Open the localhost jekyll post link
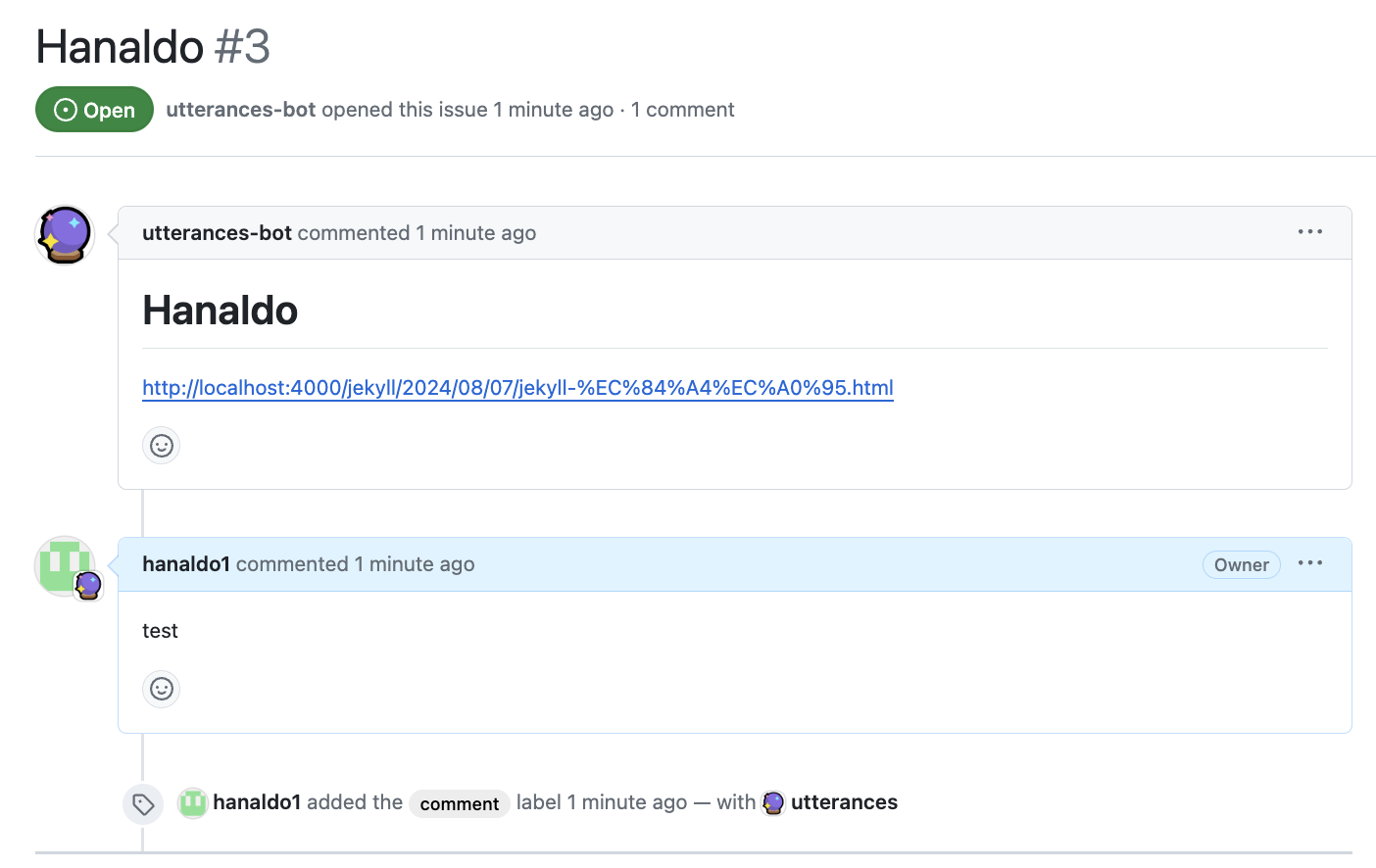Screen dimensions: 1376x868 (x=517, y=388)
